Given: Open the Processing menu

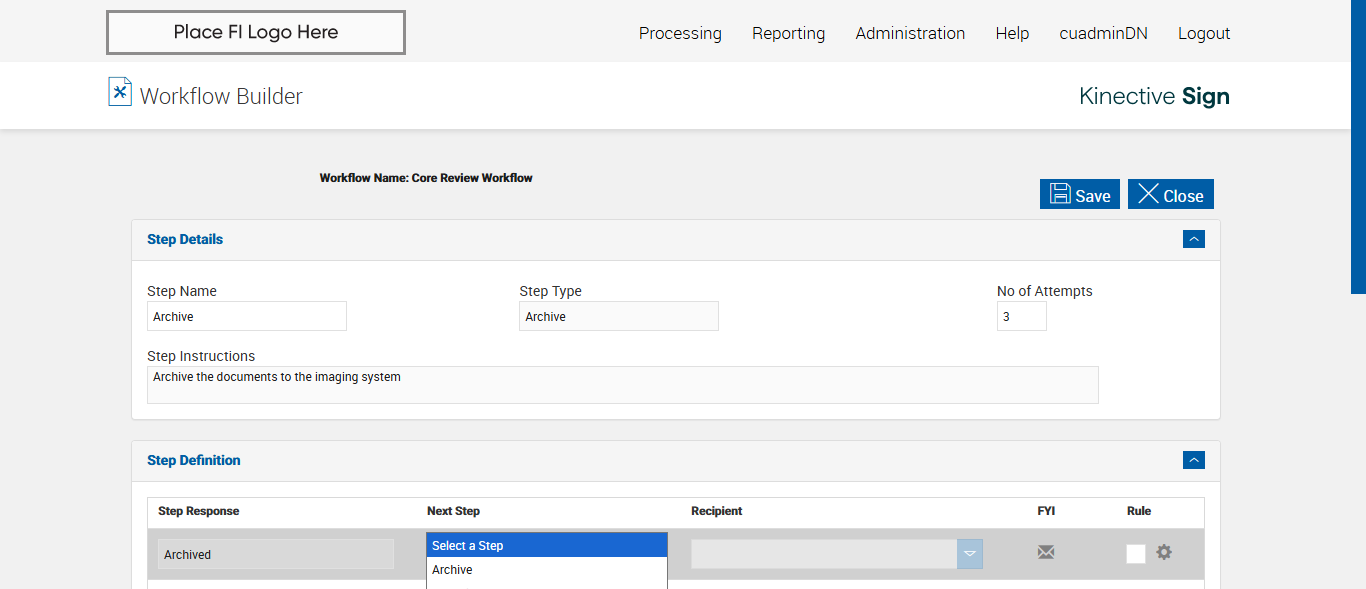Looking at the screenshot, I should 680,33.
